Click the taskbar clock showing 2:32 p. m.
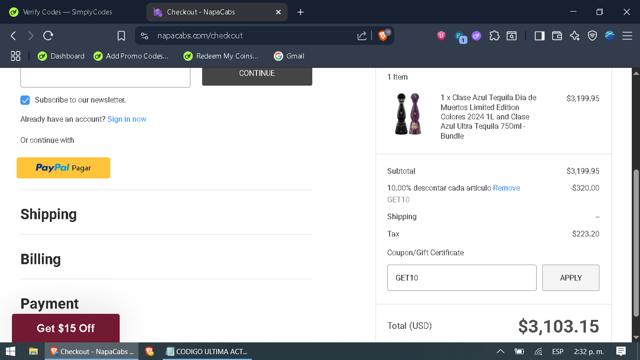Screen dimensions: 640x360 pos(589,351)
